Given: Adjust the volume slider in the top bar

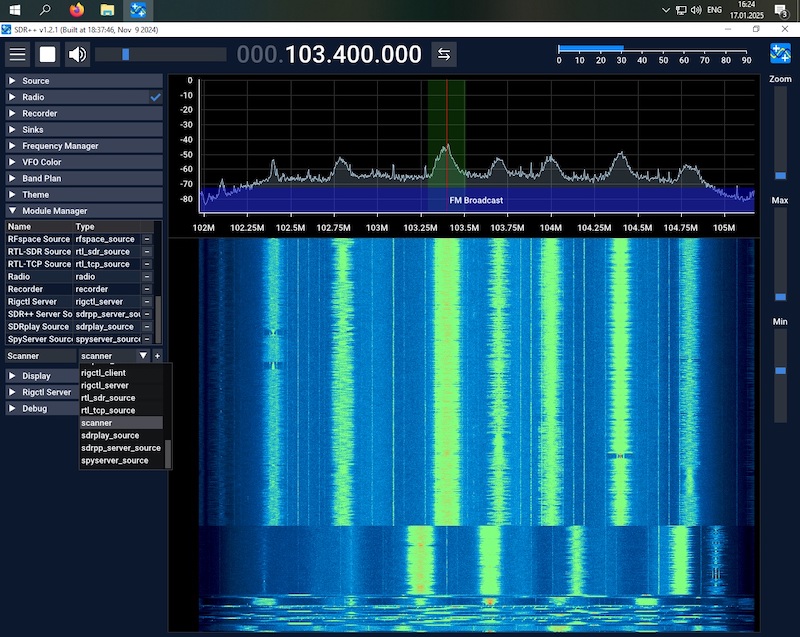Looking at the screenshot, I should 161,54.
